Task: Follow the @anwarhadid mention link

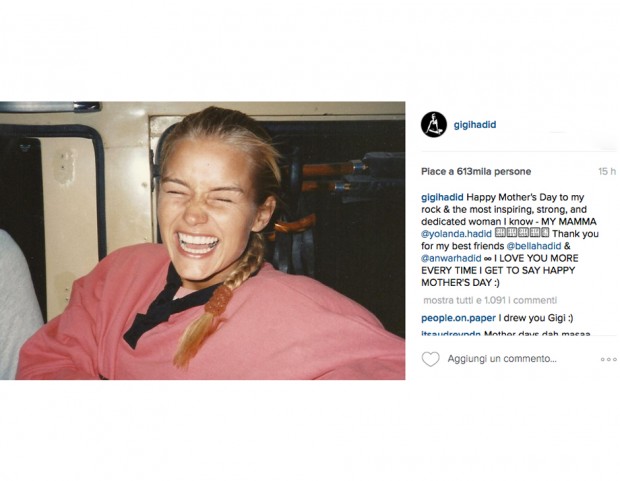Action: click(x=451, y=258)
